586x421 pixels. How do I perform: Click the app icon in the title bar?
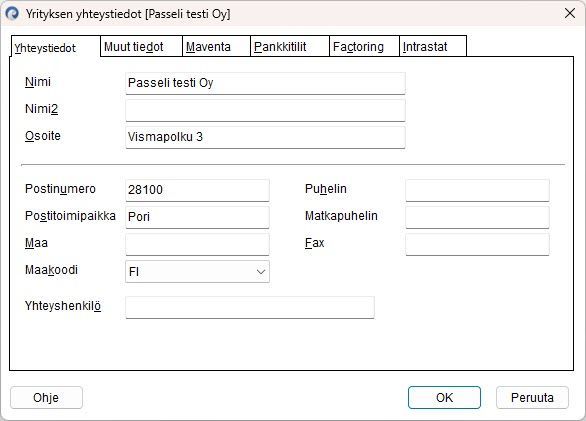(x=12, y=13)
